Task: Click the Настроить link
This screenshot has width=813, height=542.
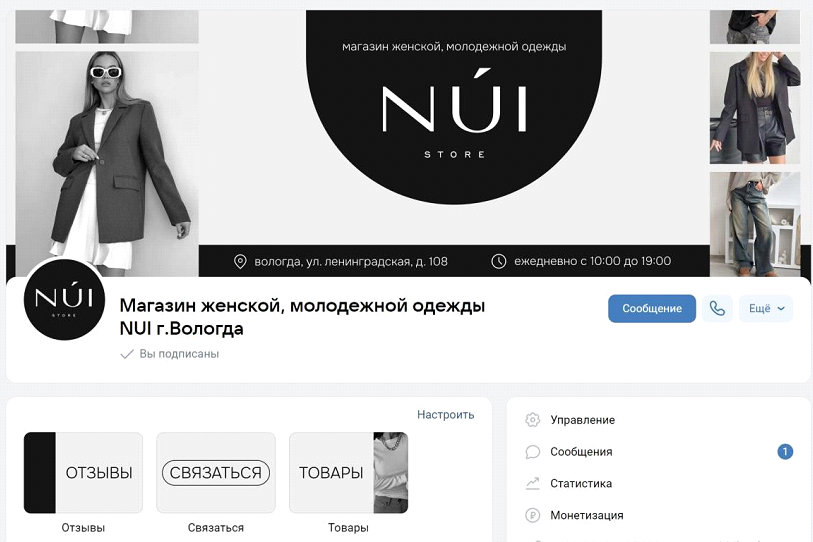Action: pos(445,414)
